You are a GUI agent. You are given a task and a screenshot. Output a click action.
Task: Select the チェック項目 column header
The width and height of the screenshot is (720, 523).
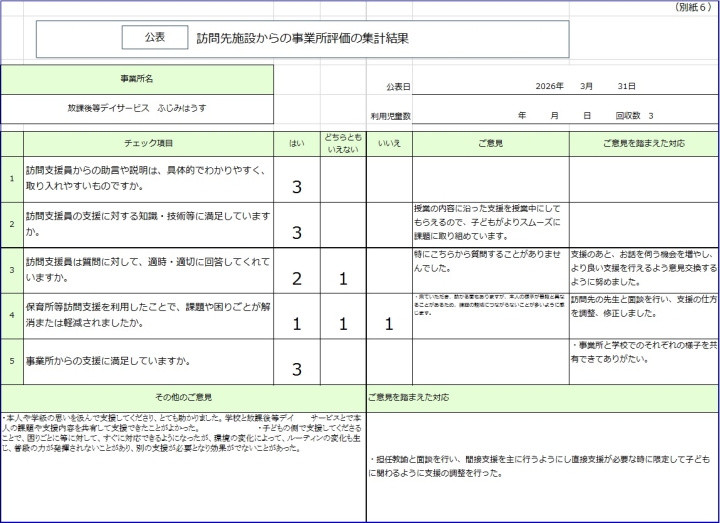pos(147,143)
